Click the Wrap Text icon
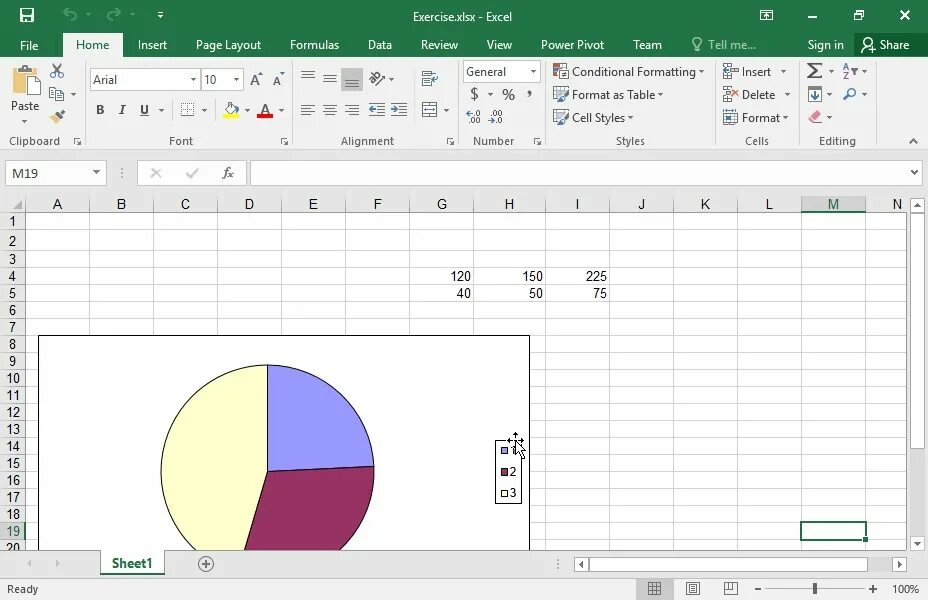Screen dimensions: 928x600 pos(430,79)
